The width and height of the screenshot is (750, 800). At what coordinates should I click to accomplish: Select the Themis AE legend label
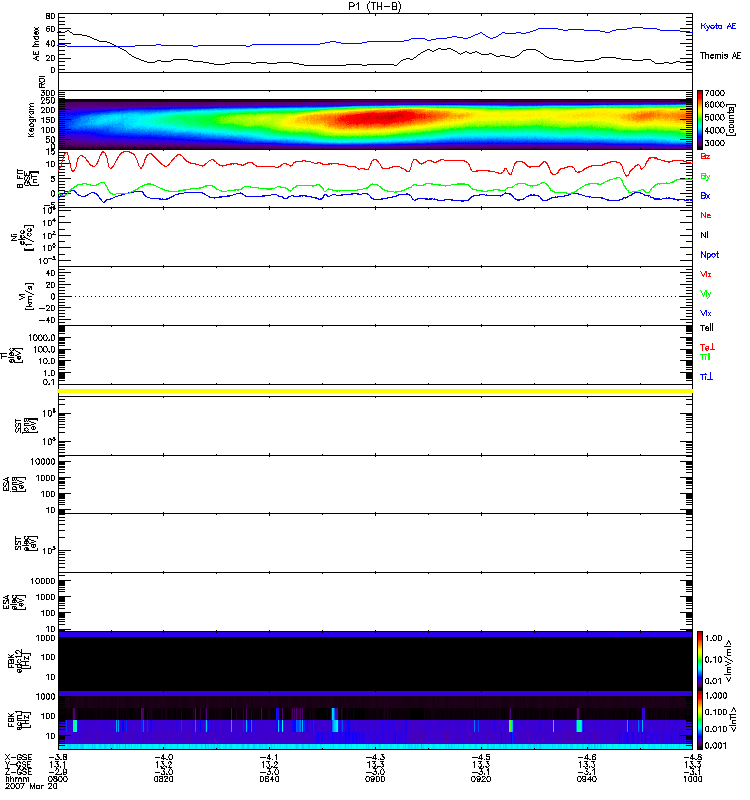[x=720, y=56]
